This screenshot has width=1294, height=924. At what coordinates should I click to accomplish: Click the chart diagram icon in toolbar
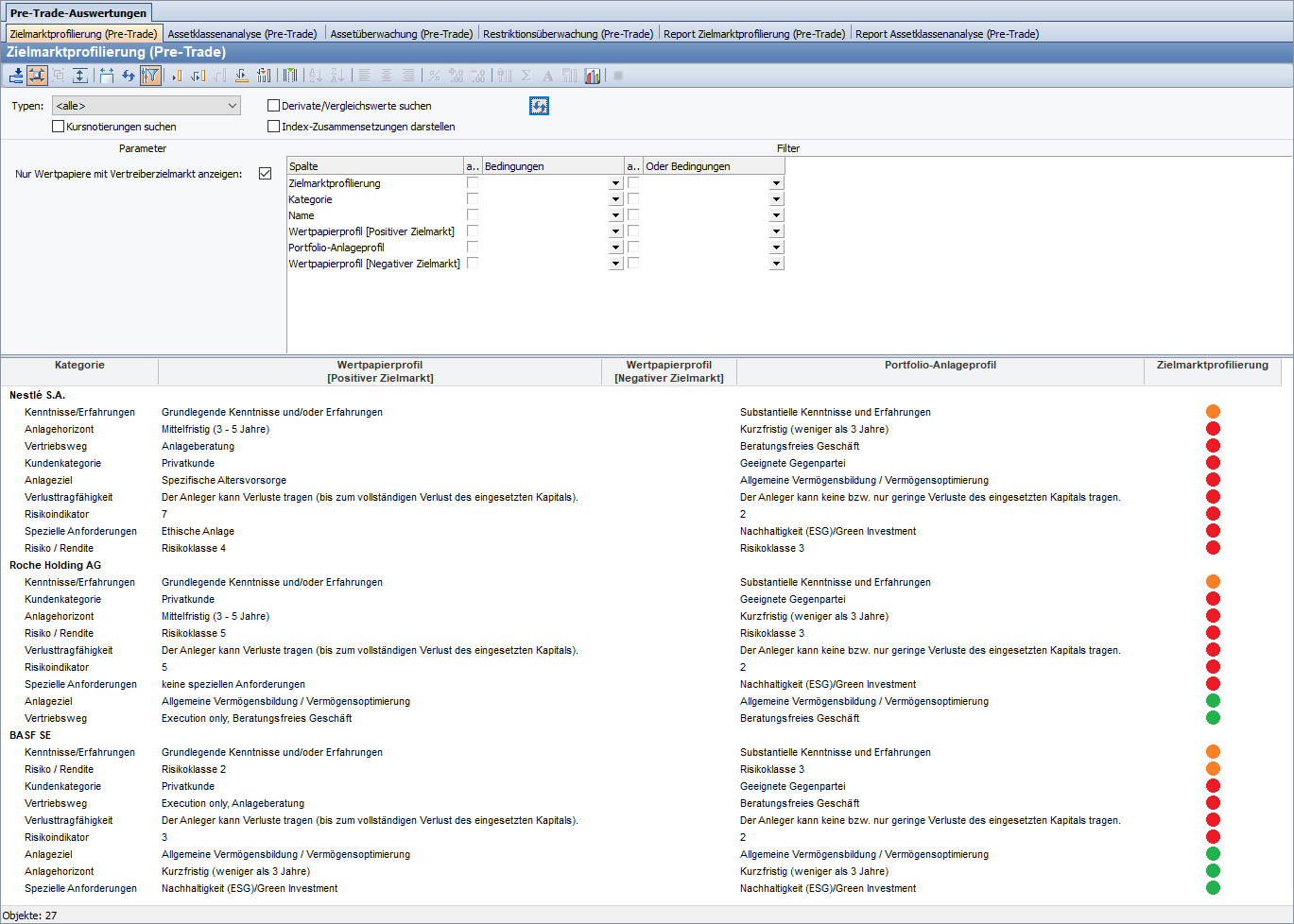593,76
